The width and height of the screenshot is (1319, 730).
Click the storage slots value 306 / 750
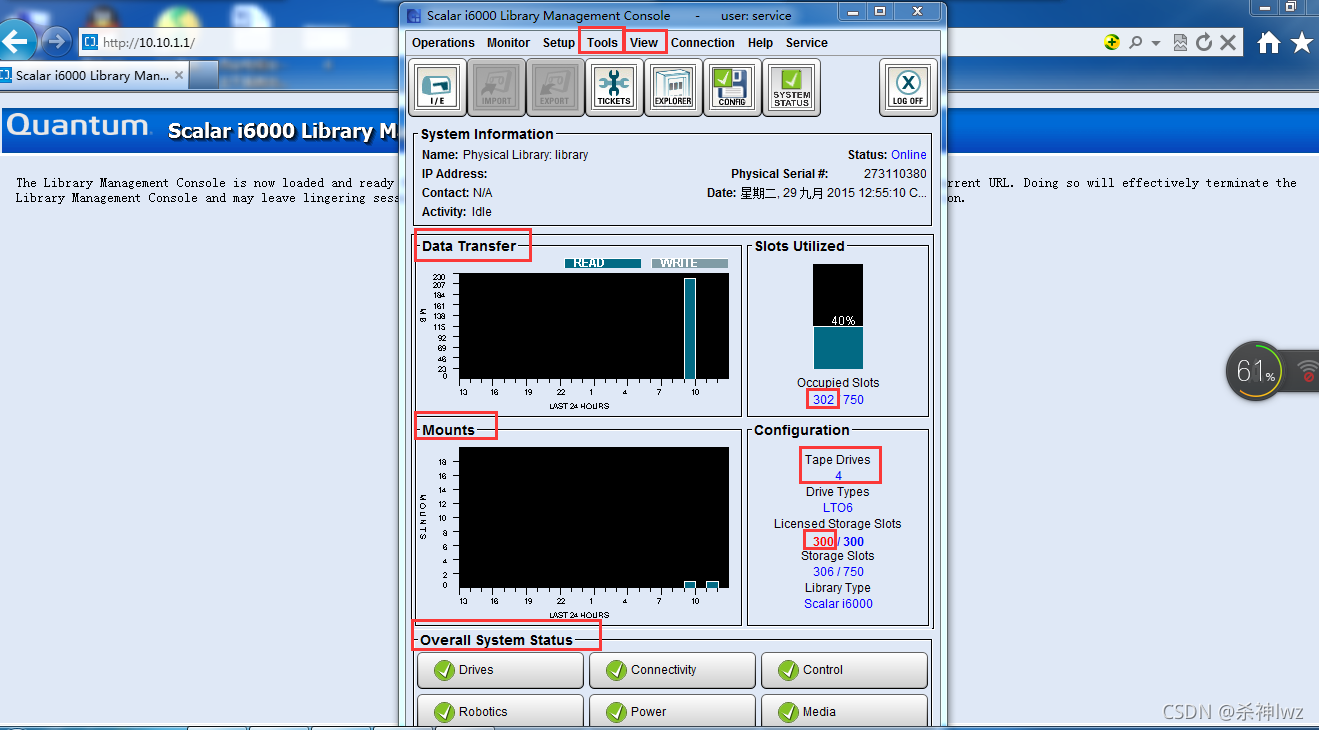click(838, 572)
